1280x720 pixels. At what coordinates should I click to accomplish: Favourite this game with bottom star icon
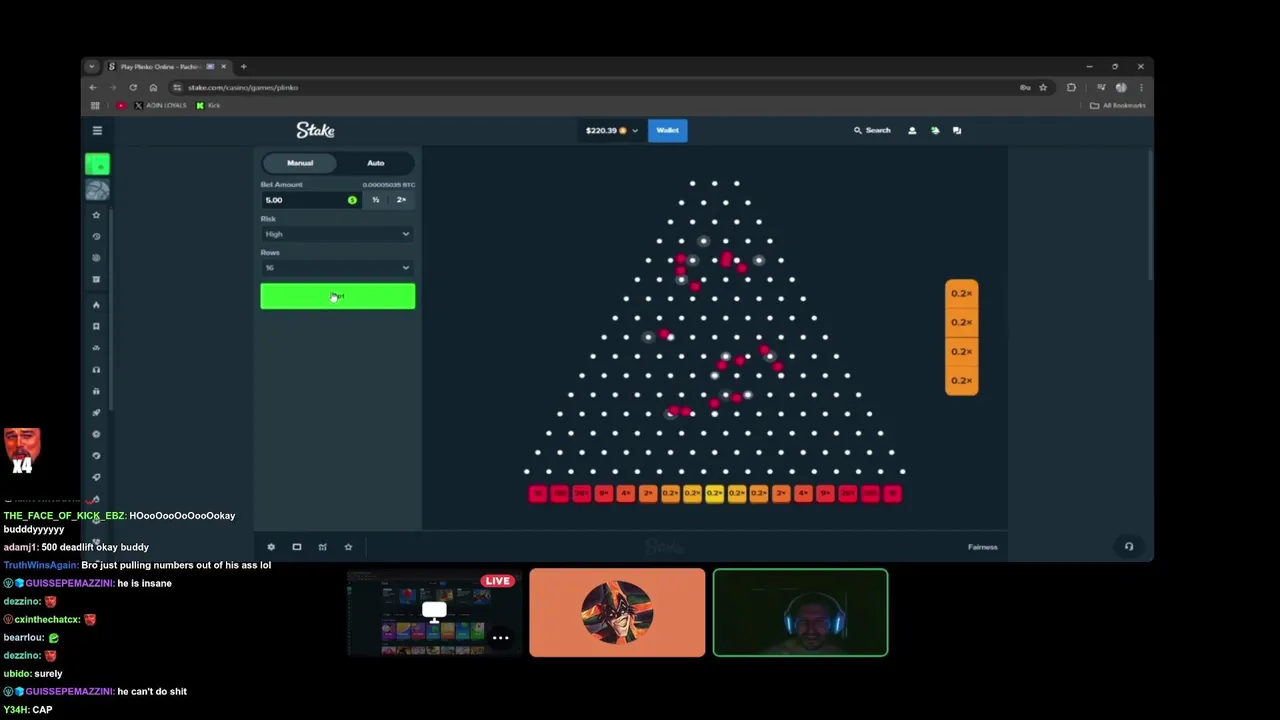pos(348,547)
